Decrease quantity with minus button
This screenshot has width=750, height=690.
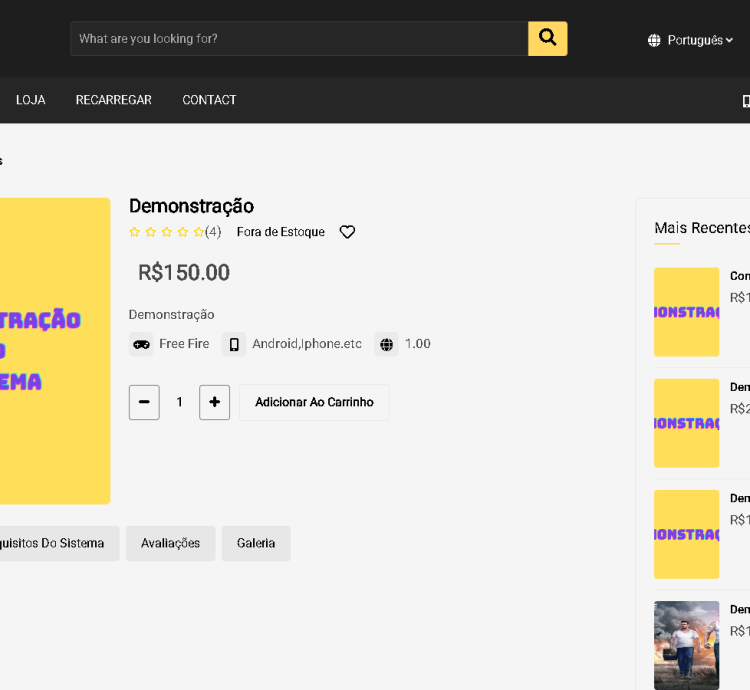pyautogui.click(x=144, y=402)
